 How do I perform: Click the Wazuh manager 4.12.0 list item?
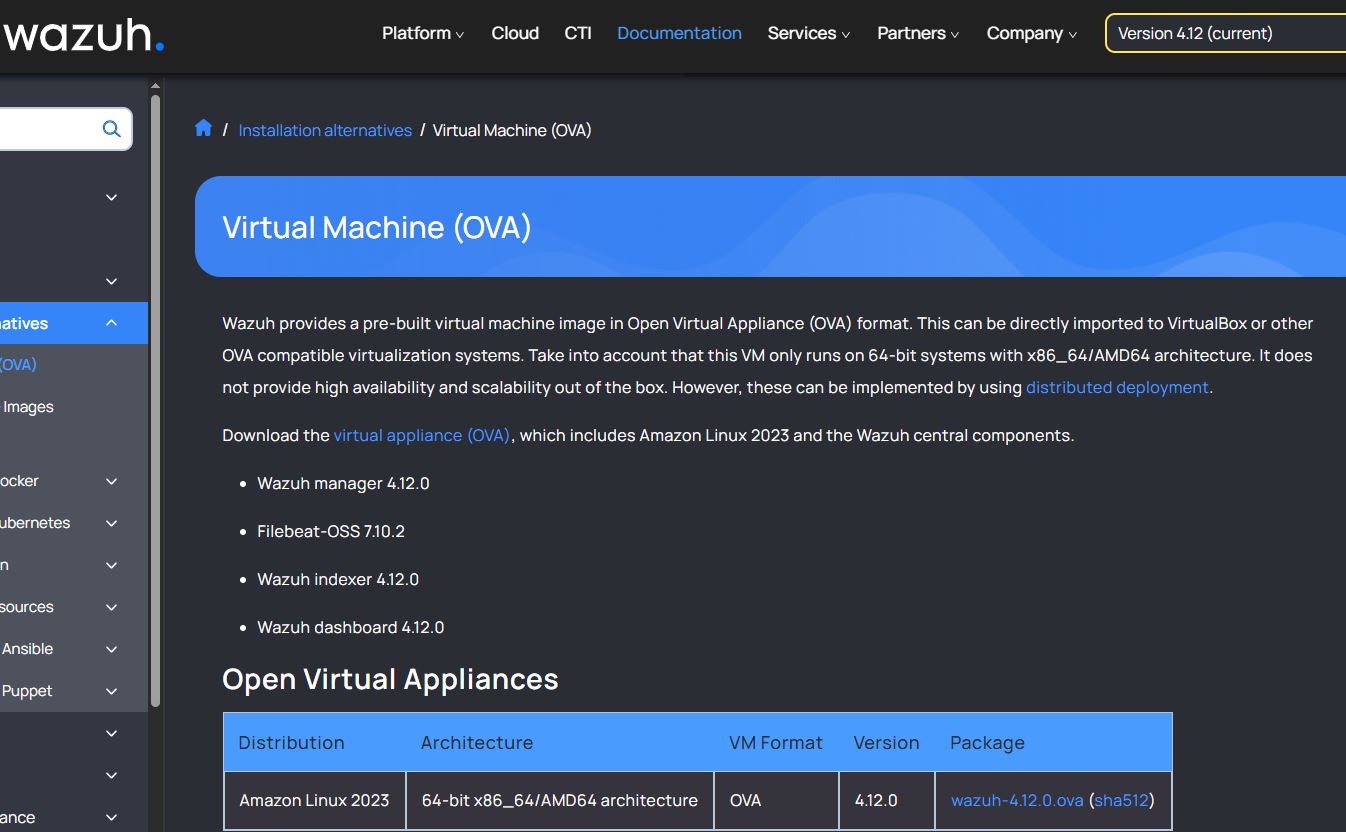(343, 483)
